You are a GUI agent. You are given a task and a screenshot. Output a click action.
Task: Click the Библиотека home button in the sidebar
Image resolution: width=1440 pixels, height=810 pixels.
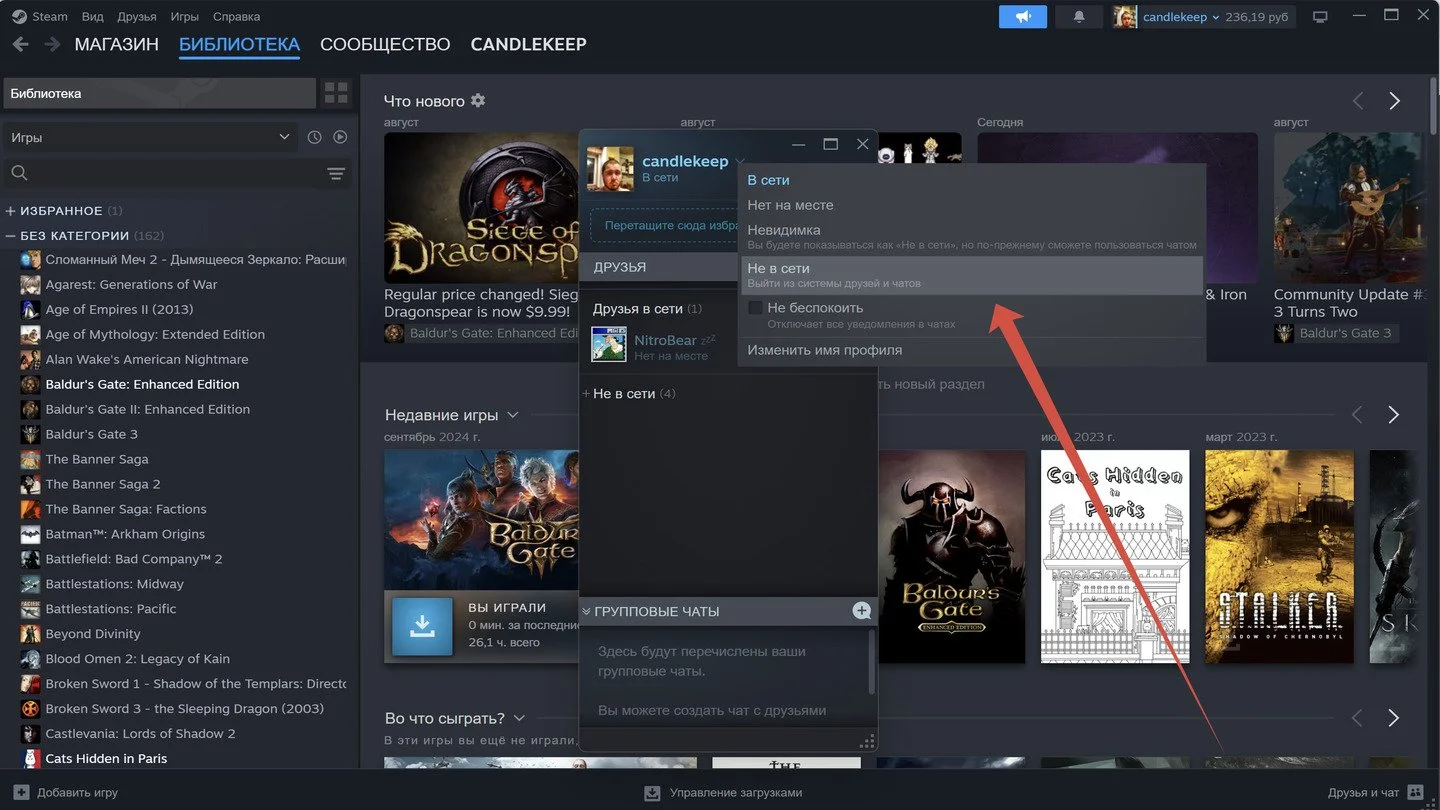pos(160,93)
